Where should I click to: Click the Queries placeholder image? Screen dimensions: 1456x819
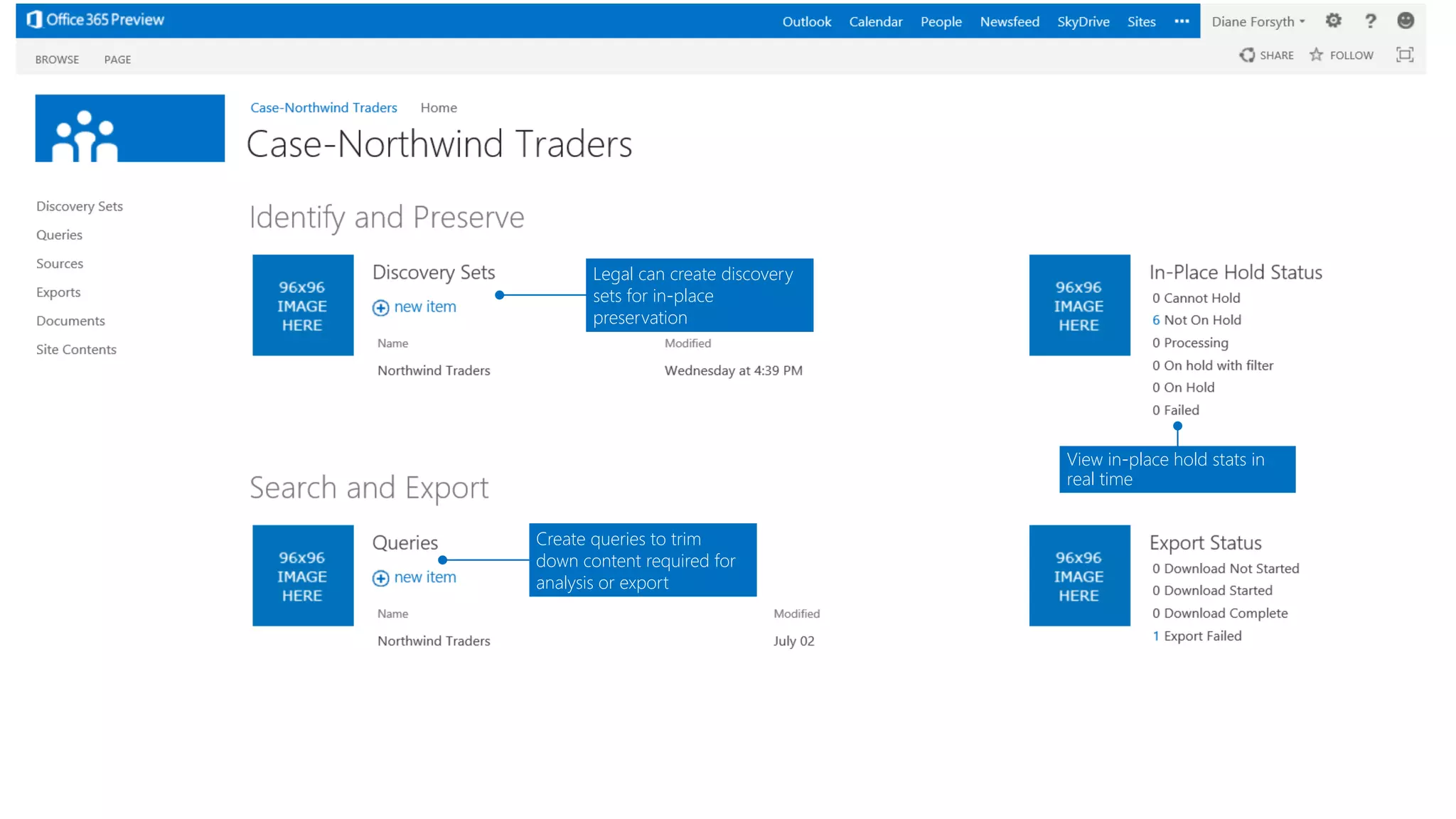coord(303,575)
